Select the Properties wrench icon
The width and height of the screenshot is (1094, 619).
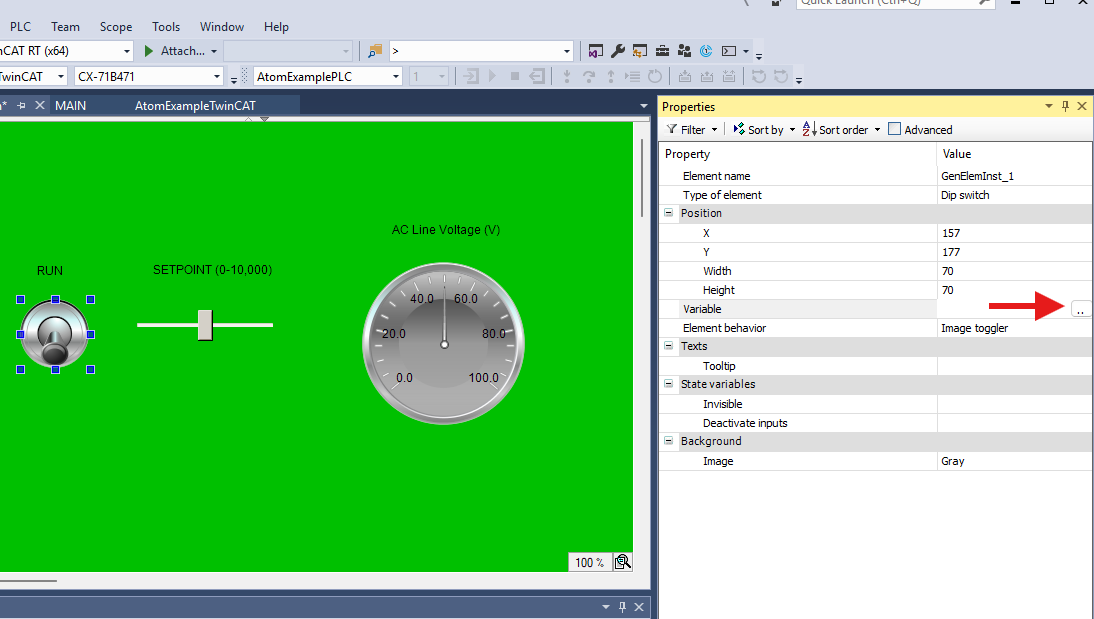pyautogui.click(x=618, y=50)
